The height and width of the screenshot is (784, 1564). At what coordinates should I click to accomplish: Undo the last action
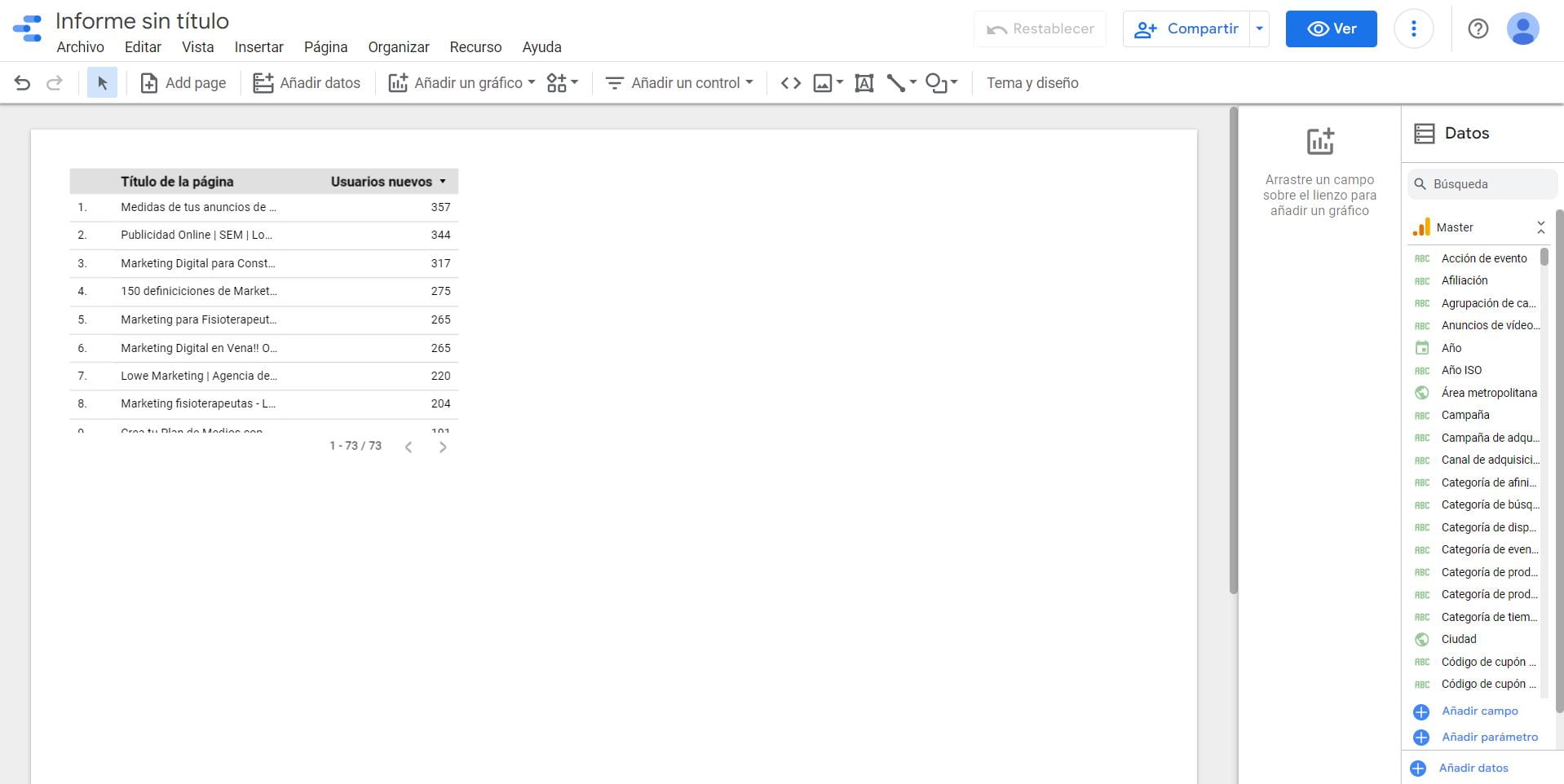coord(20,82)
